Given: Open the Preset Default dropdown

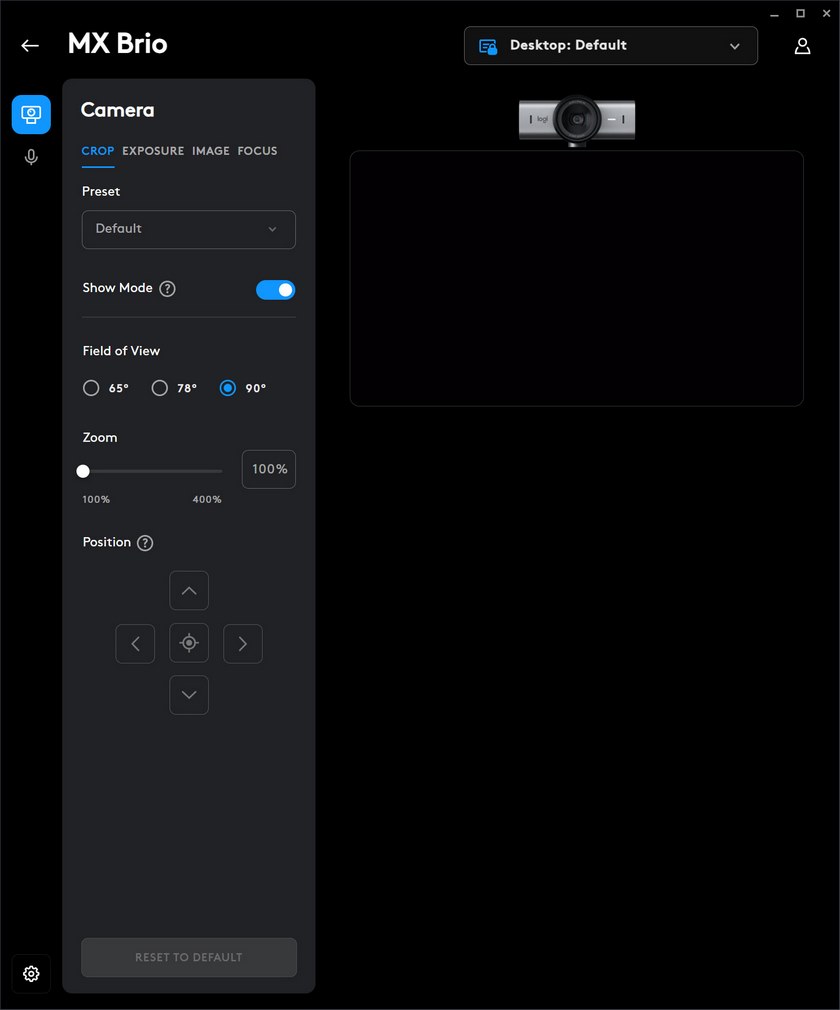Looking at the screenshot, I should click(x=189, y=229).
